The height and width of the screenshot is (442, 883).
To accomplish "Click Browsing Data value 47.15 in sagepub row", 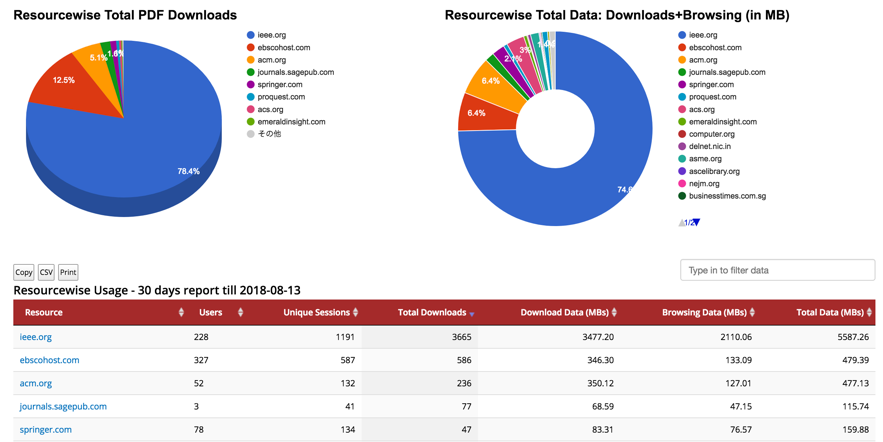I will tap(741, 407).
